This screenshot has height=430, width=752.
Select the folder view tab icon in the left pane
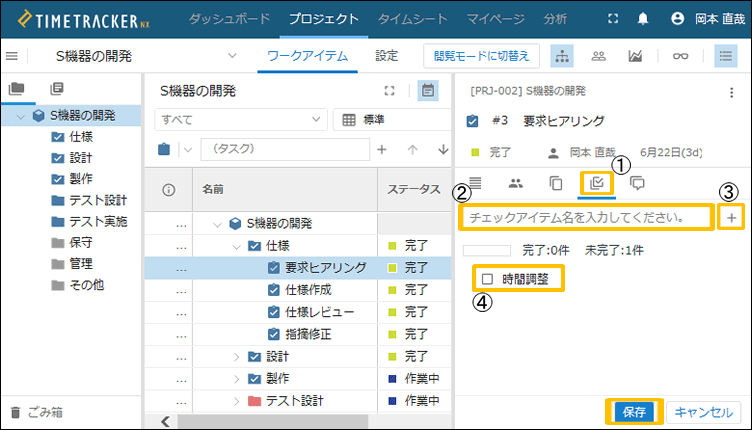coord(17,88)
